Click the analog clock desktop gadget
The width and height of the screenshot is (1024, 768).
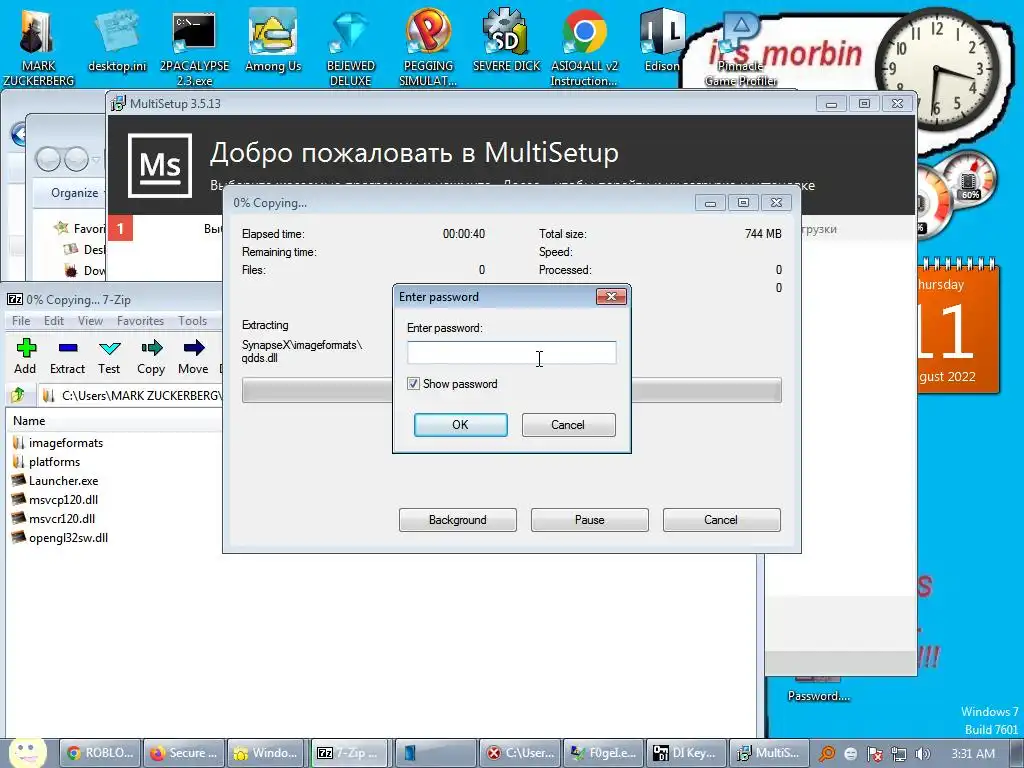(x=938, y=71)
